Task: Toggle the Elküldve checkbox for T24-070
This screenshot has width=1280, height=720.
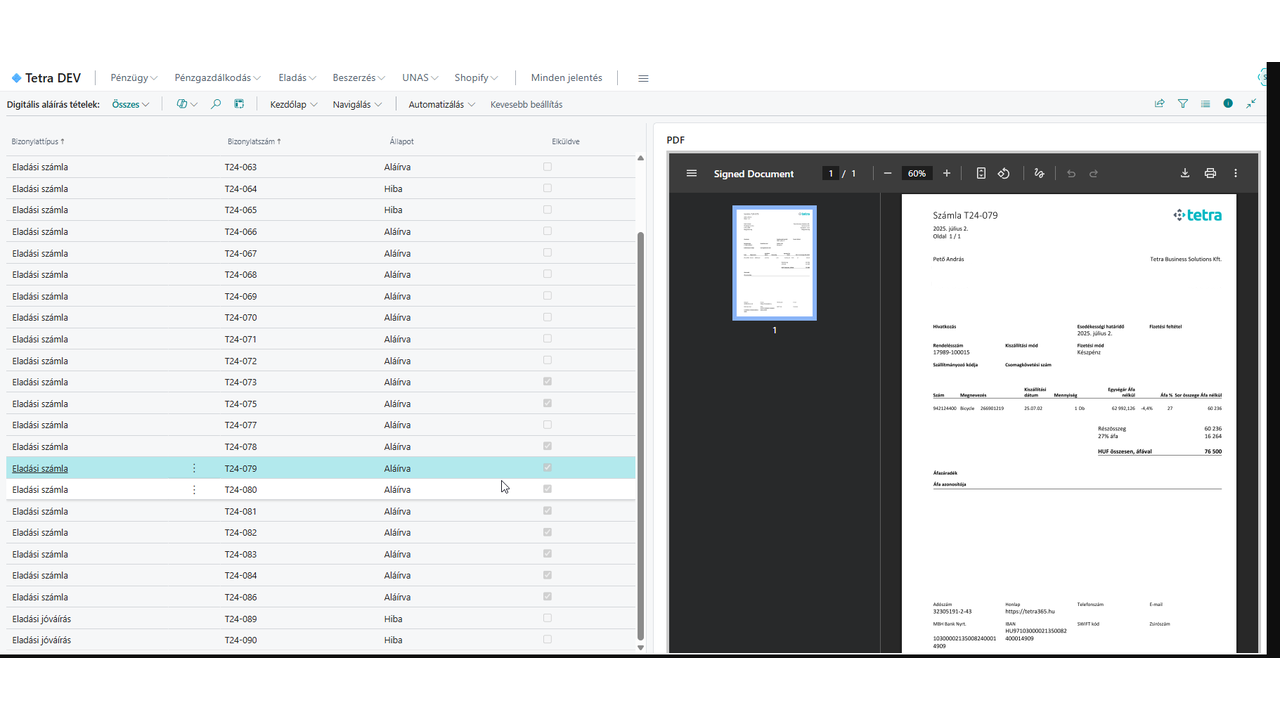Action: pyautogui.click(x=547, y=317)
